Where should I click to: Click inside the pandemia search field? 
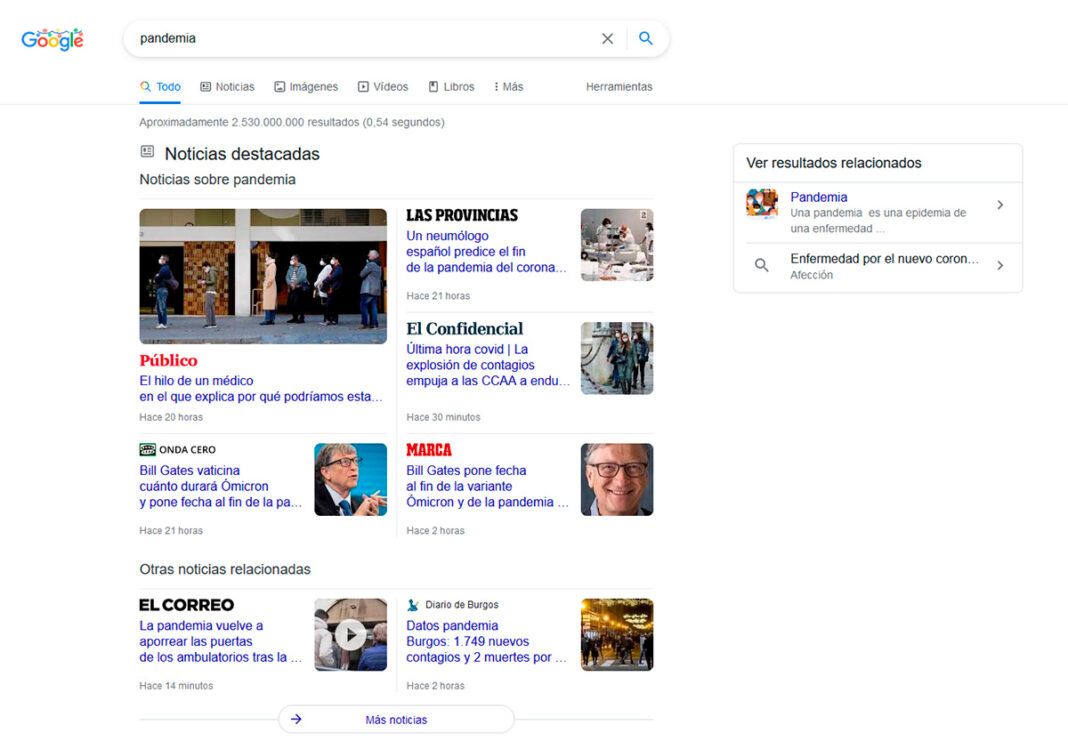(360, 39)
